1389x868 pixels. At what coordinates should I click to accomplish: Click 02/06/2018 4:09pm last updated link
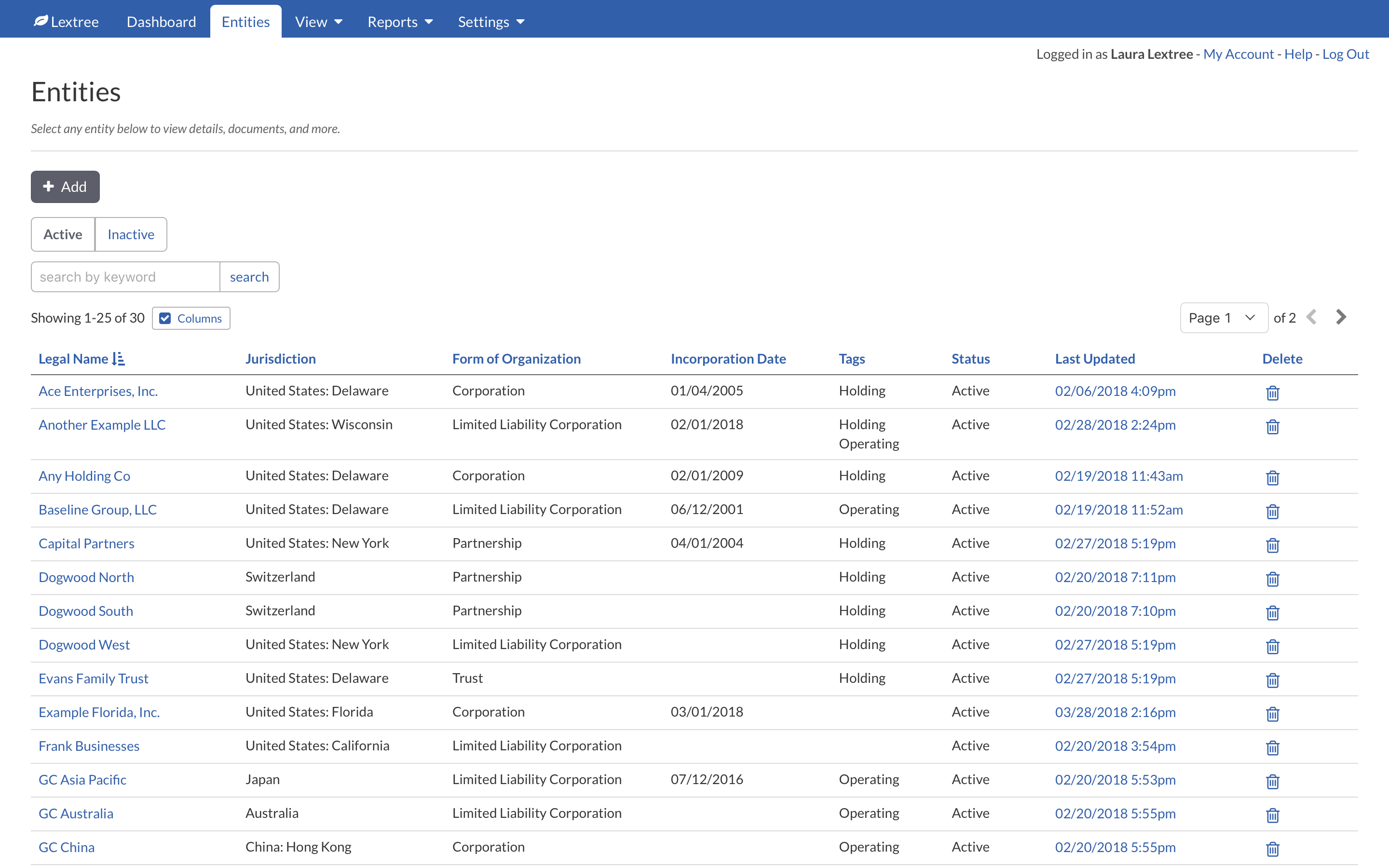(x=1115, y=391)
